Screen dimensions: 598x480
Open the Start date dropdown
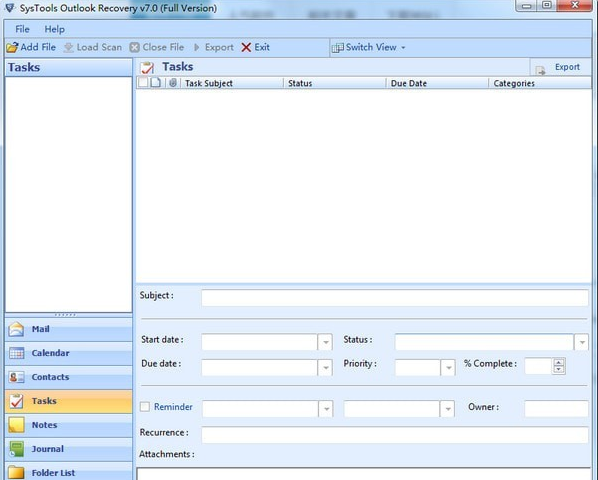325,342
